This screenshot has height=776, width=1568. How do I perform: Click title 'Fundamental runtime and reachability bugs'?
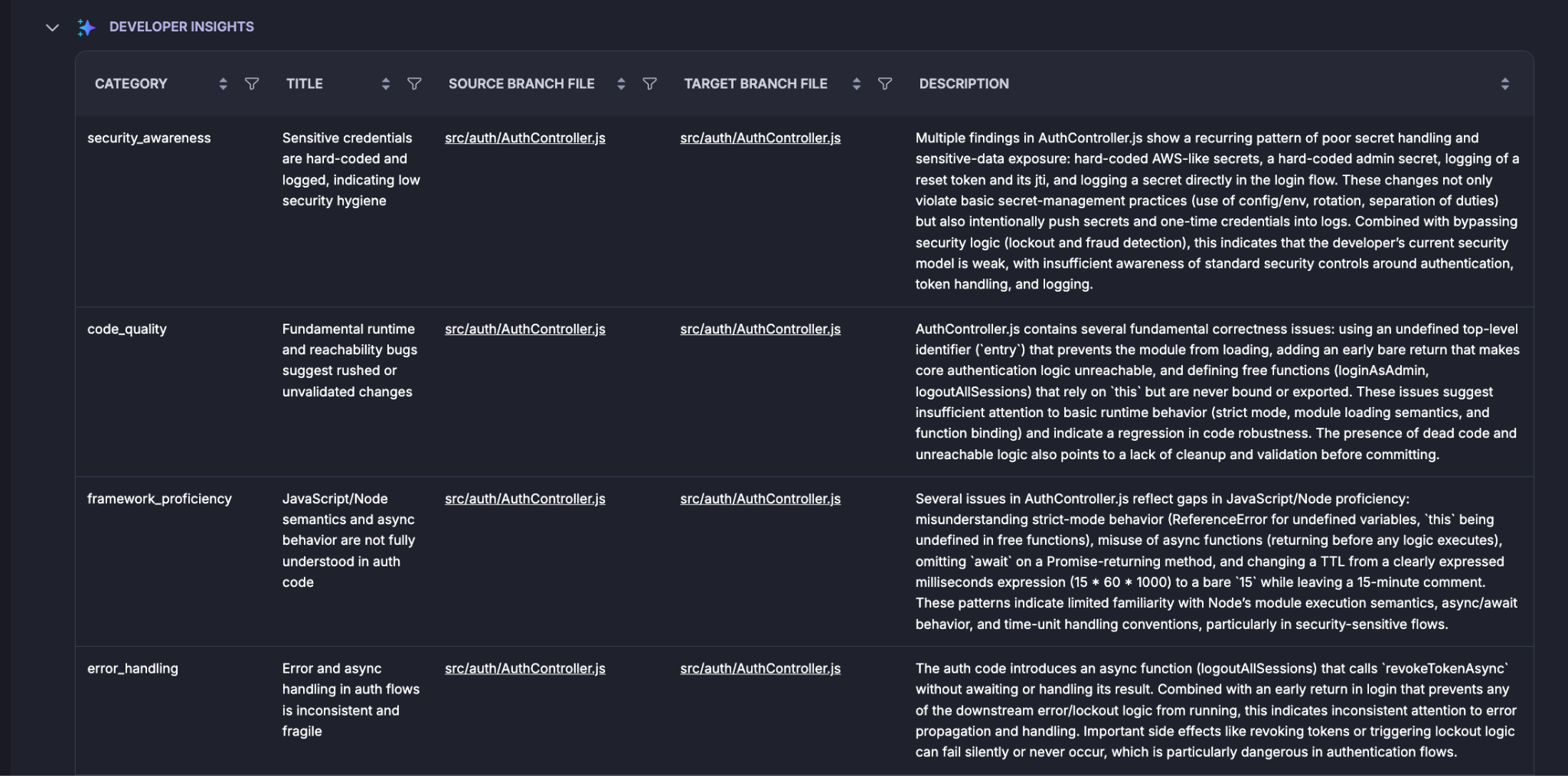click(350, 360)
